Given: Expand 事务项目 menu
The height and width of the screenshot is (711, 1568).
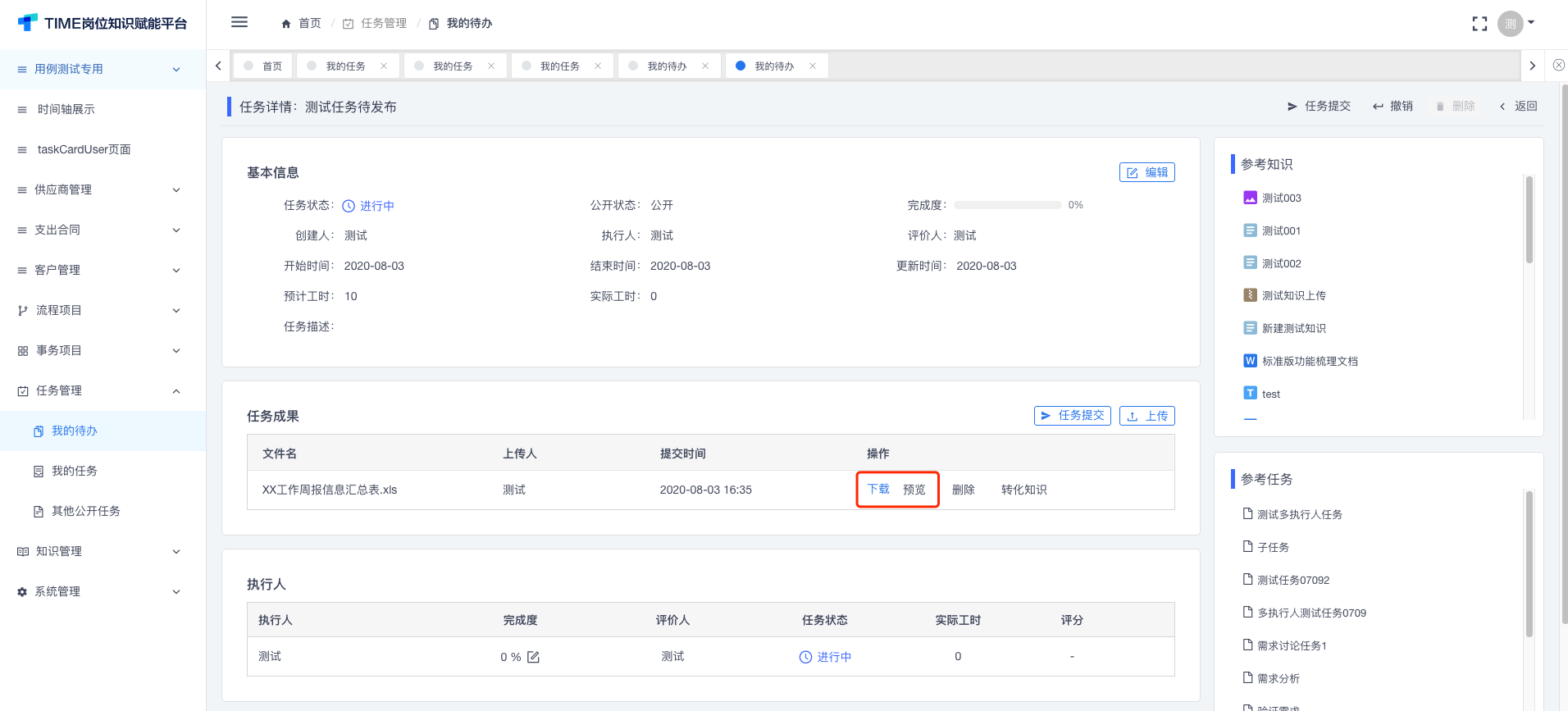Looking at the screenshot, I should [103, 350].
